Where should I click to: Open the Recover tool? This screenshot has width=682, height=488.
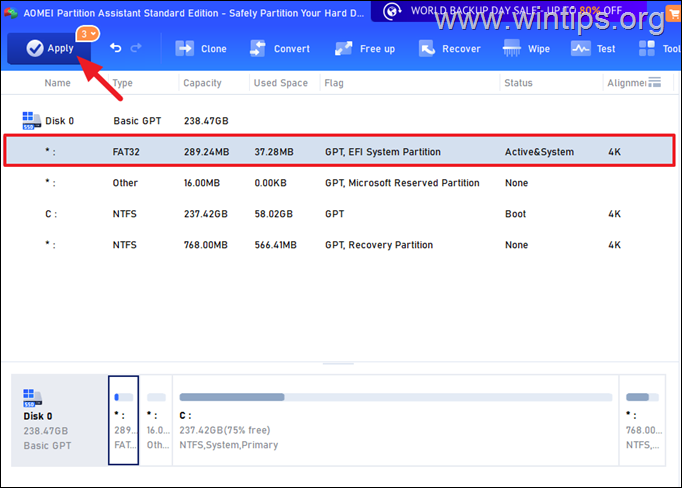452,48
